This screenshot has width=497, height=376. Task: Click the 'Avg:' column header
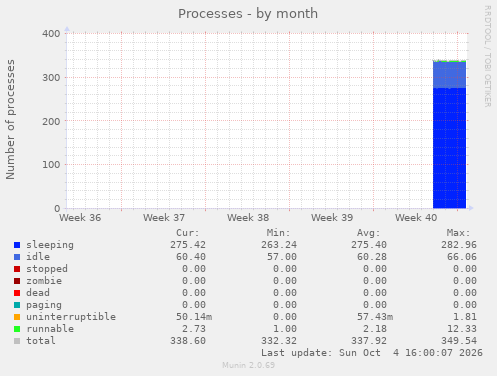369,233
